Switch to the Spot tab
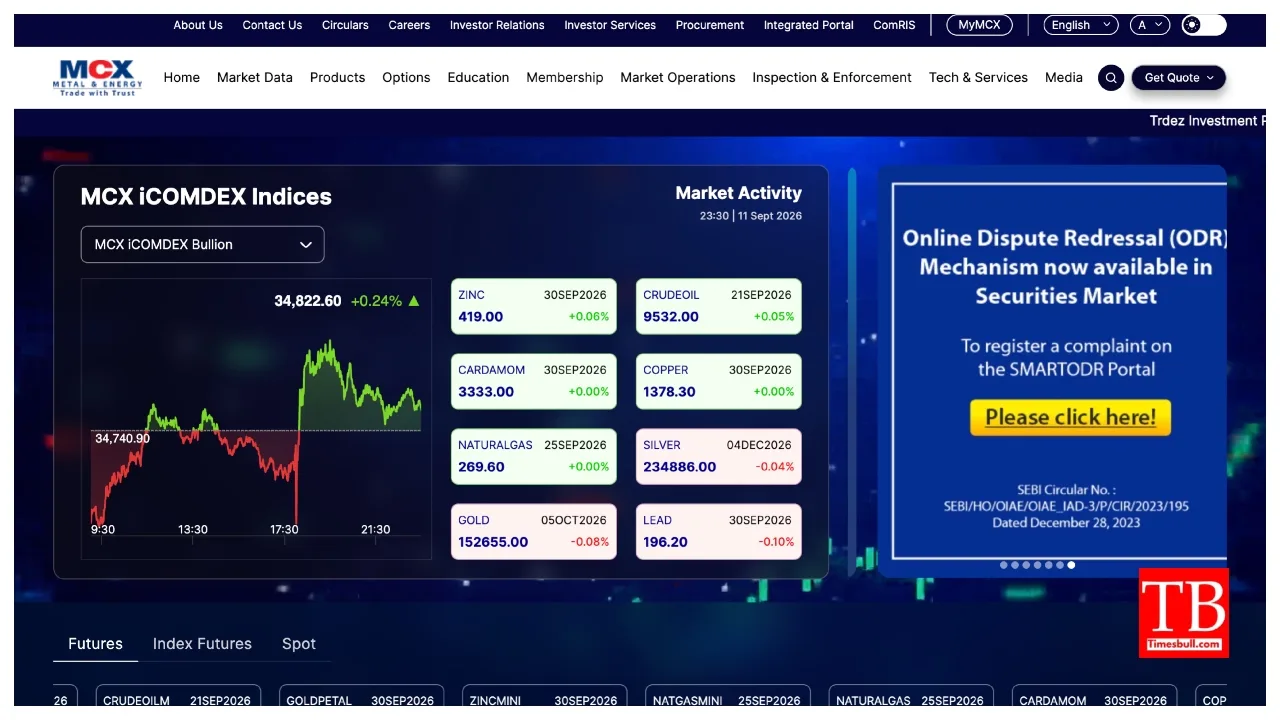This screenshot has width=1280, height=720. click(x=299, y=644)
